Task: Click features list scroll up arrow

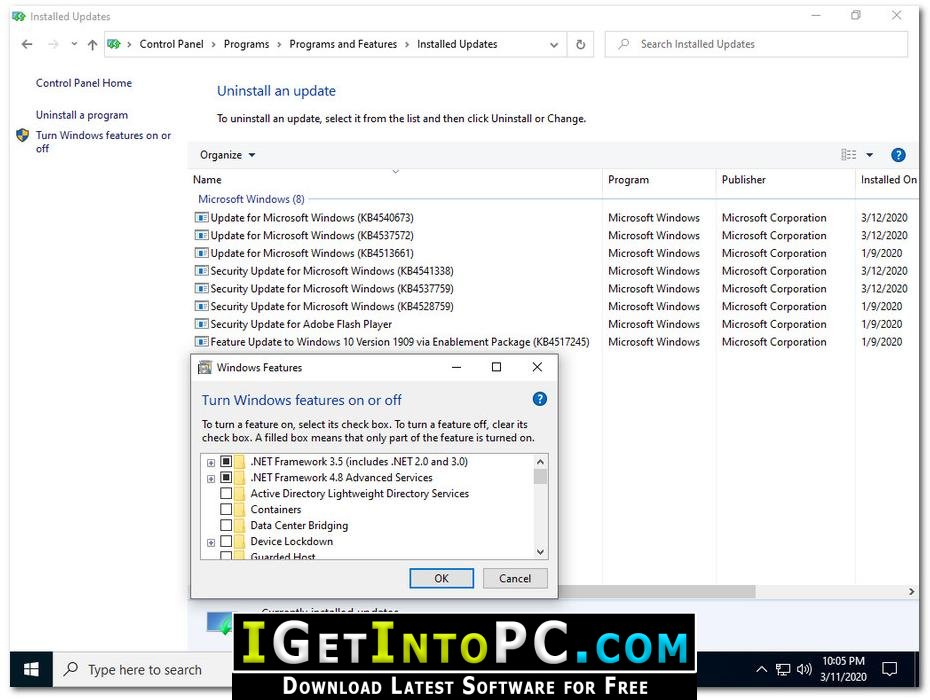Action: [x=540, y=462]
